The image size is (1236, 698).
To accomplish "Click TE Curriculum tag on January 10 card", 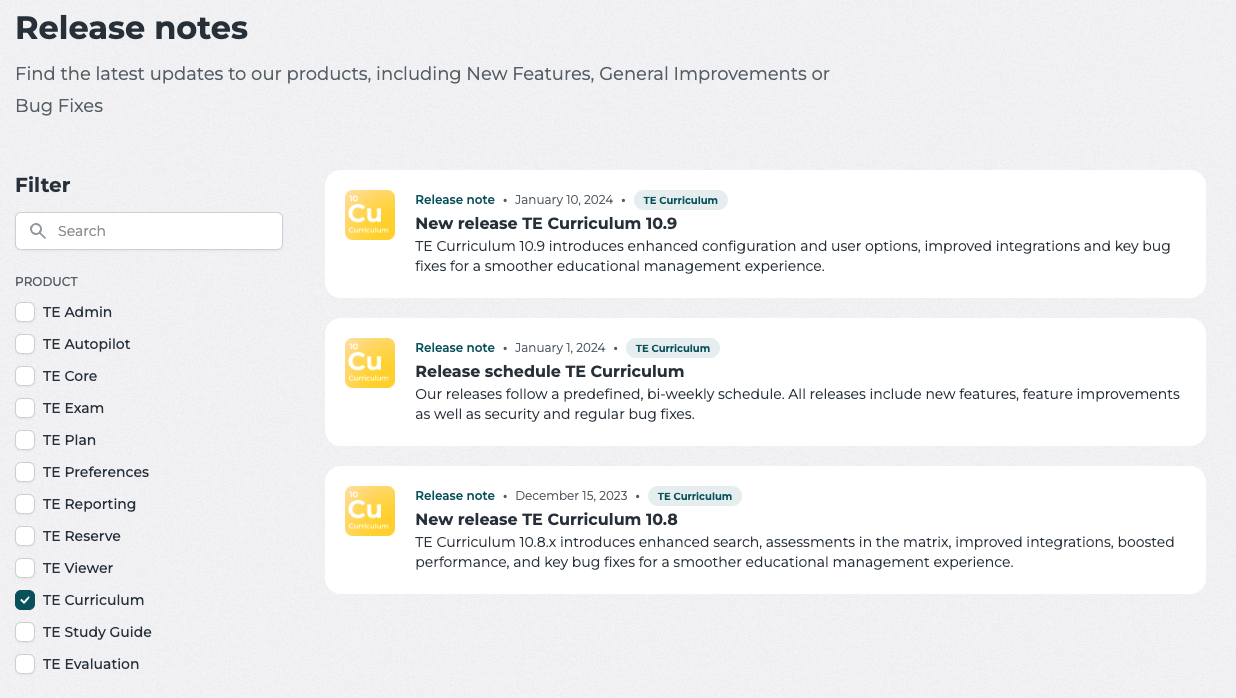I will [x=680, y=200].
